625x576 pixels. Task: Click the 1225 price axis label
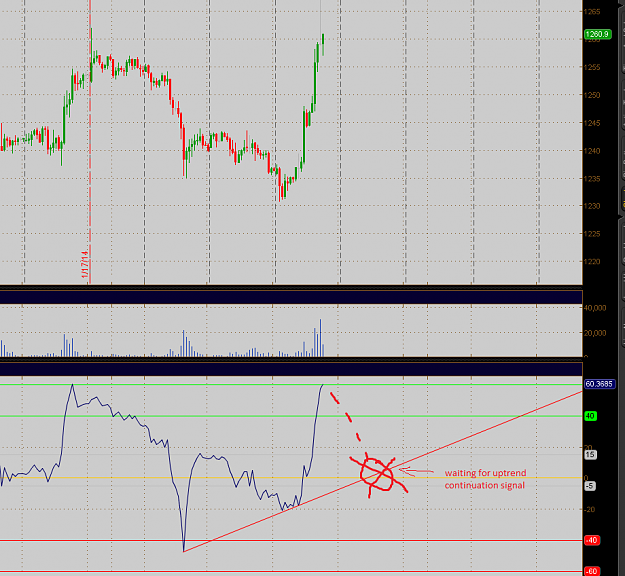(592, 234)
